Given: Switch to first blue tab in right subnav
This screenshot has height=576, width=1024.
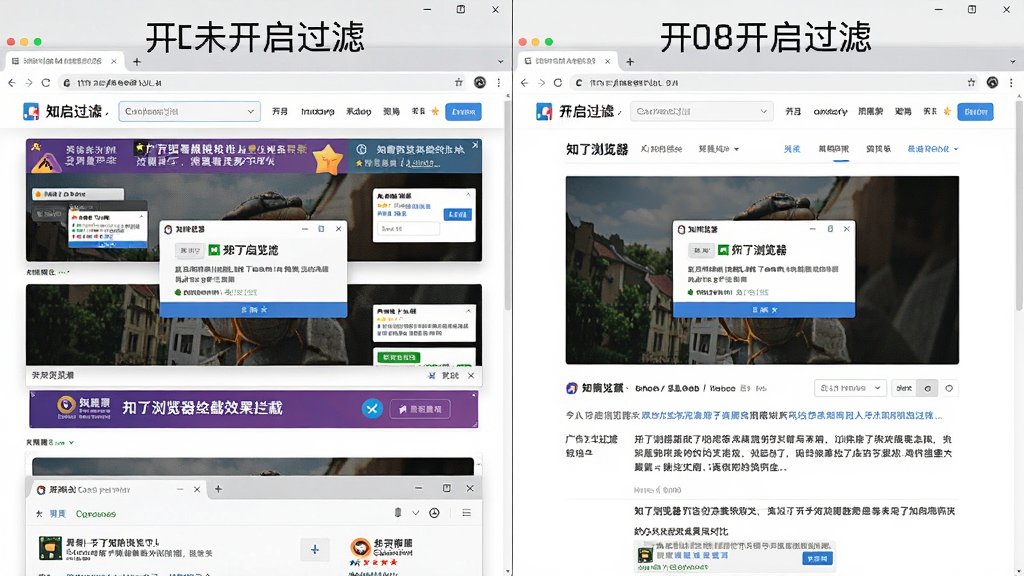Looking at the screenshot, I should (x=792, y=149).
